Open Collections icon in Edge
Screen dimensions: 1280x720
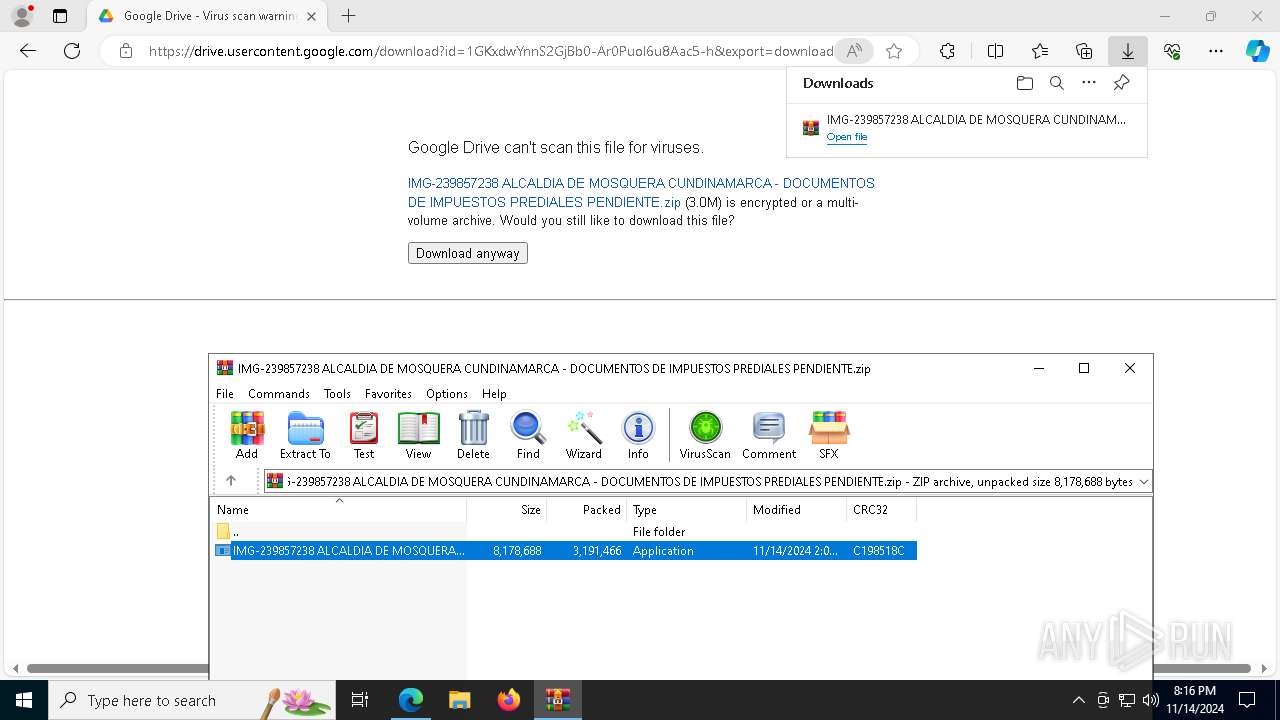(1084, 51)
